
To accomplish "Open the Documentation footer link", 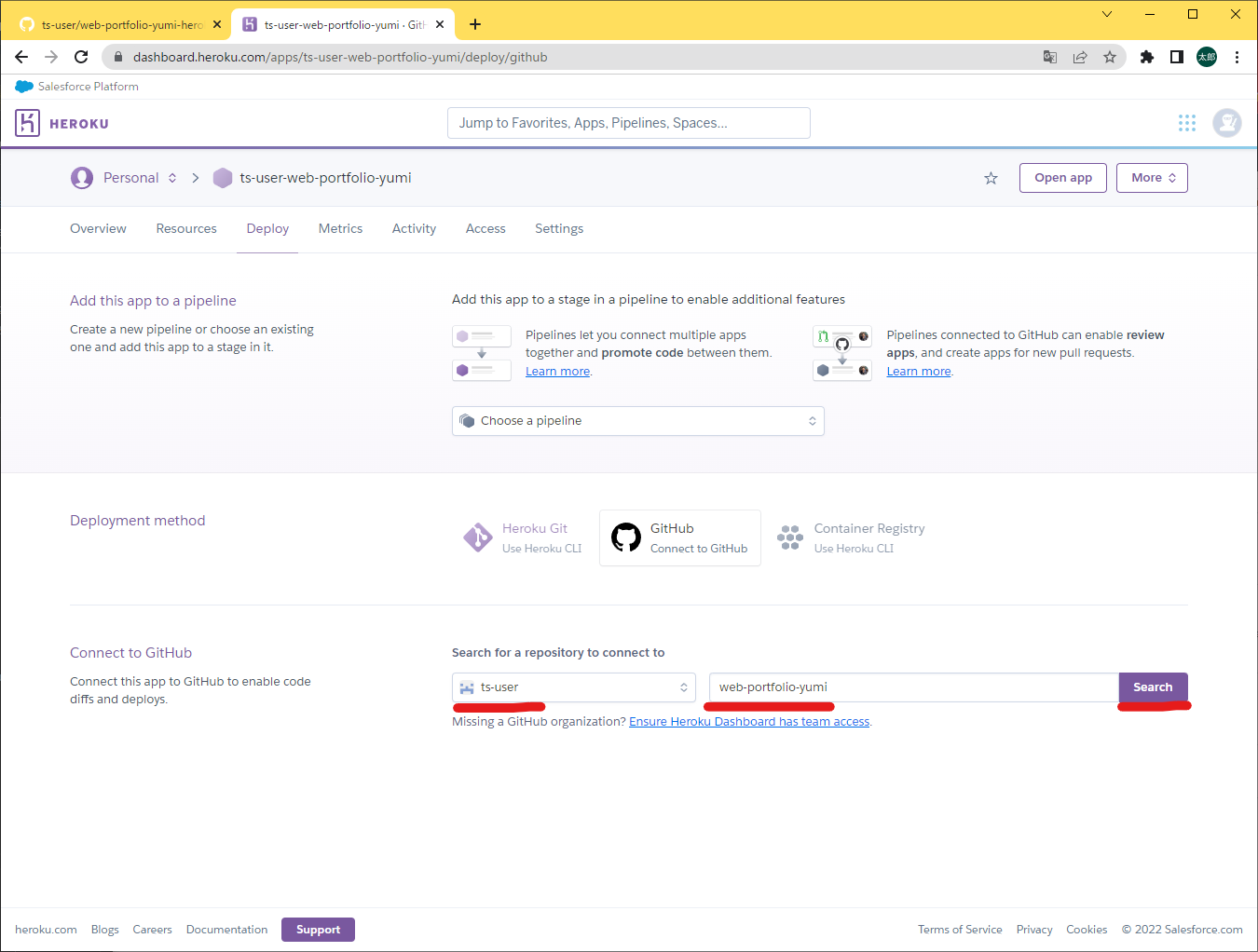I will click(226, 930).
